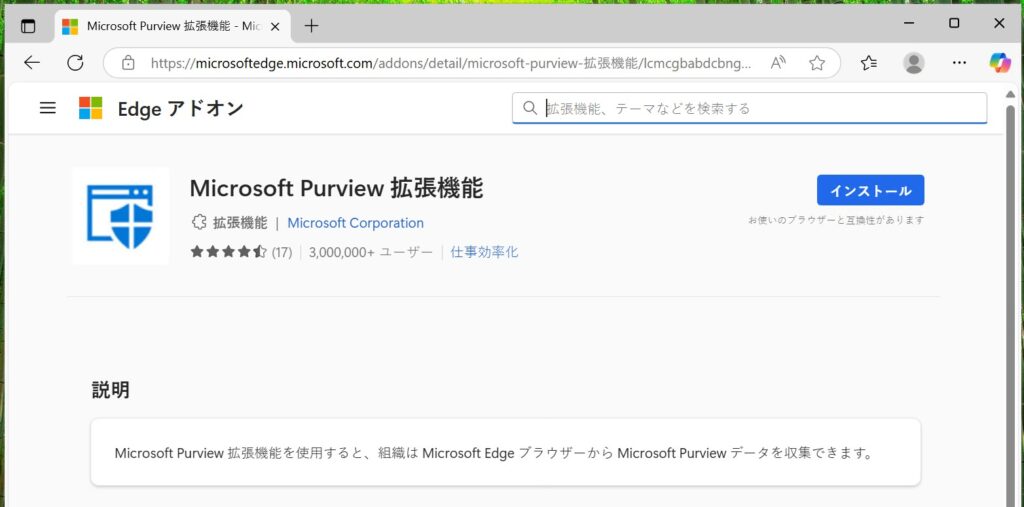The height and width of the screenshot is (507, 1024).
Task: Open the Edge Add-ons hamburger menu
Action: 48,108
